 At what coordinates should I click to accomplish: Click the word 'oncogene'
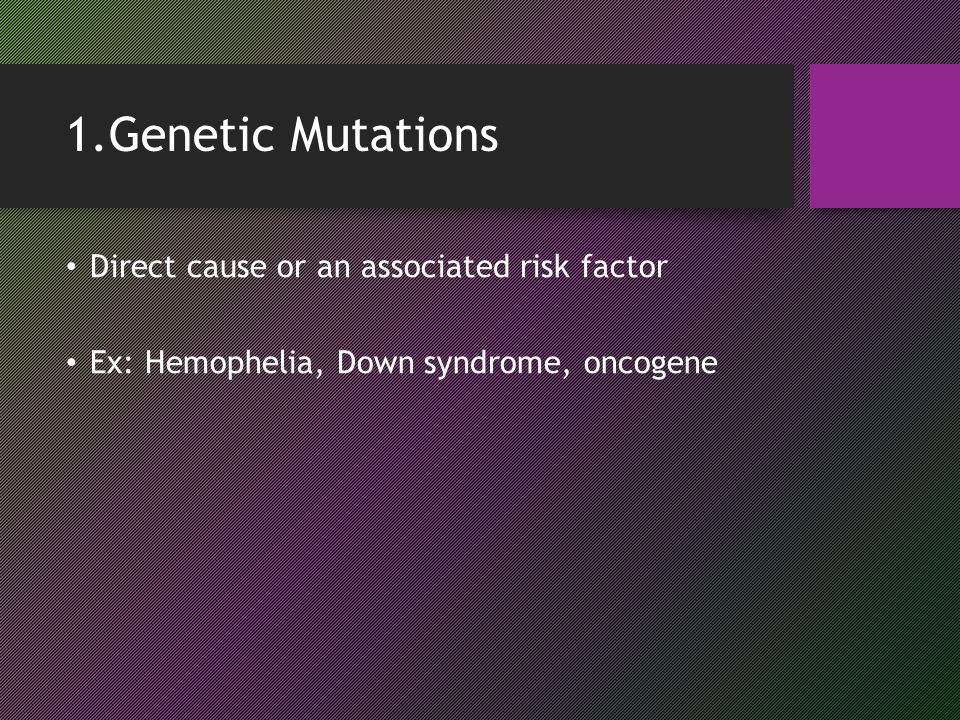(x=650, y=364)
